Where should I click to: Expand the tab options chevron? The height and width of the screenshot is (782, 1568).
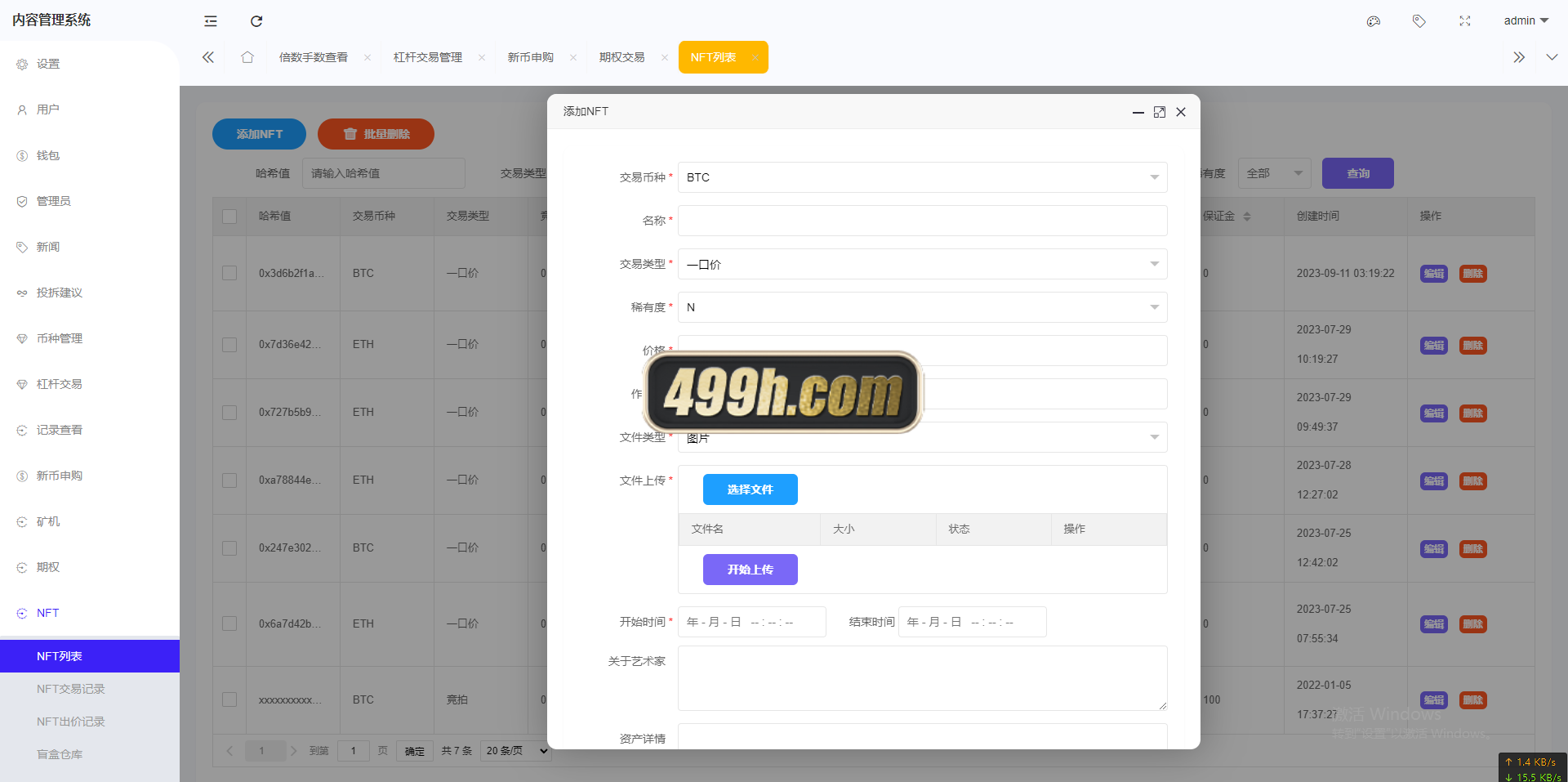pyautogui.click(x=1552, y=57)
